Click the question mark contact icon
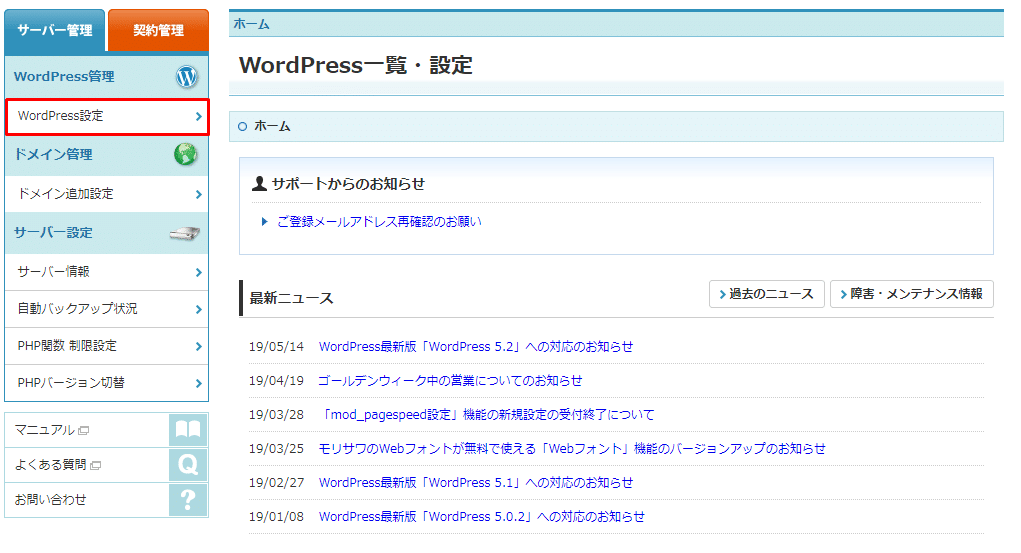 (188, 500)
